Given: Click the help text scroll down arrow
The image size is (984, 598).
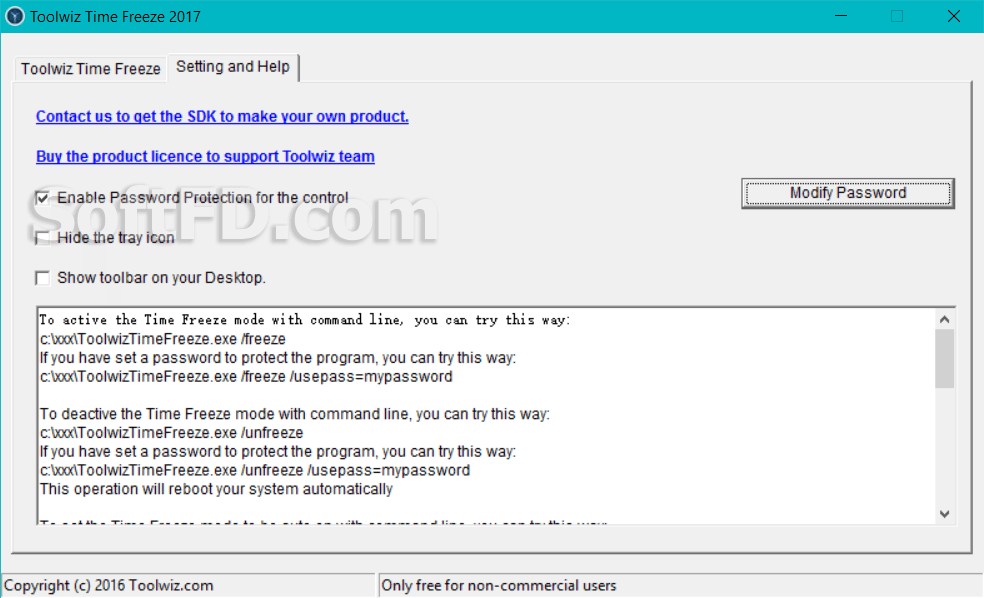Looking at the screenshot, I should point(944,514).
